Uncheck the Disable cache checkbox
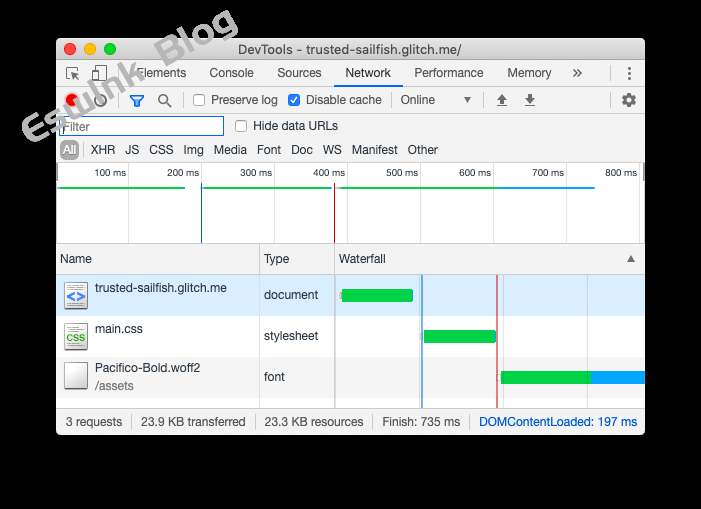The width and height of the screenshot is (701, 509). [294, 100]
